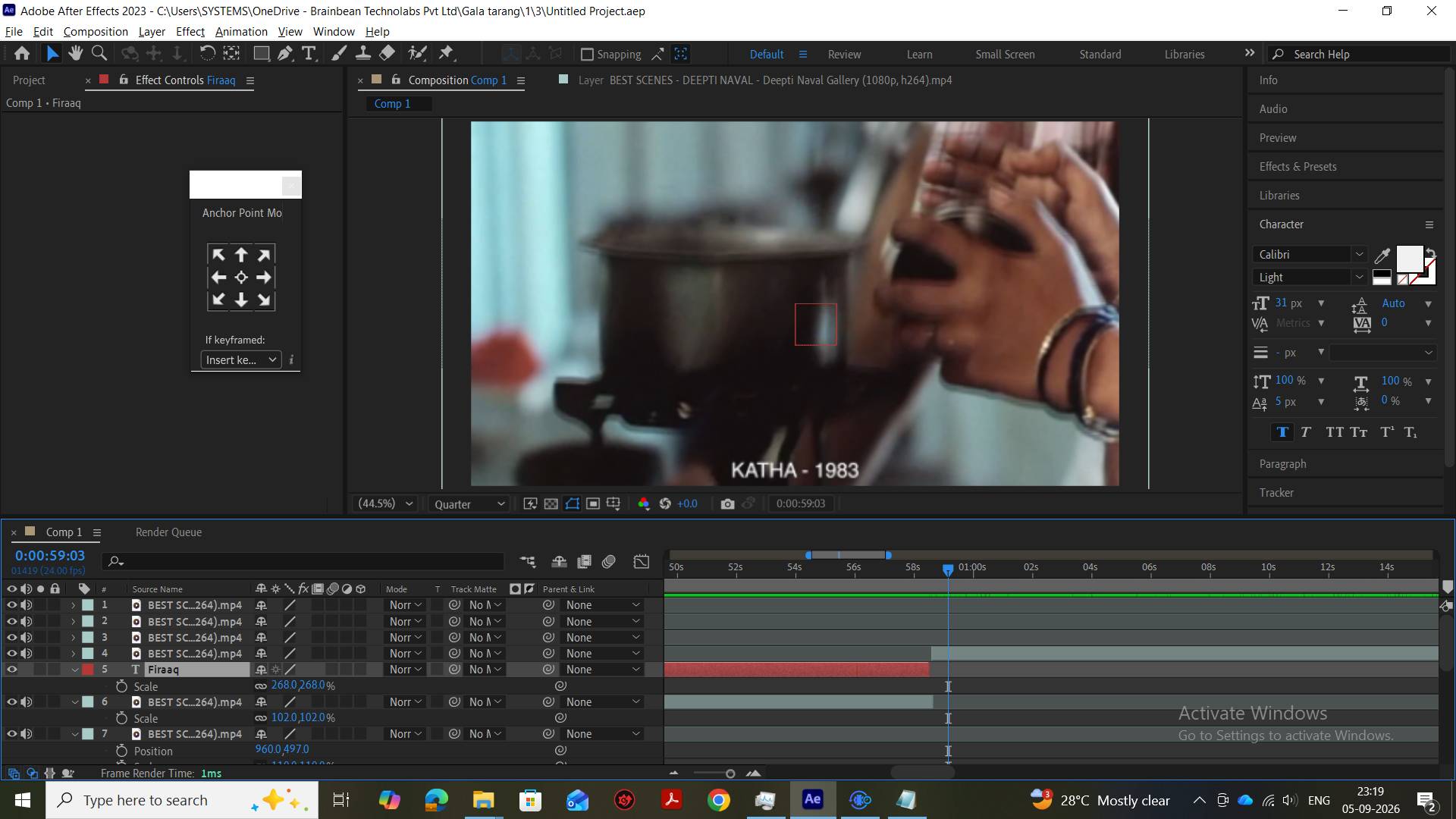Select the Horizontal Type tool
The height and width of the screenshot is (819, 1456).
[309, 53]
